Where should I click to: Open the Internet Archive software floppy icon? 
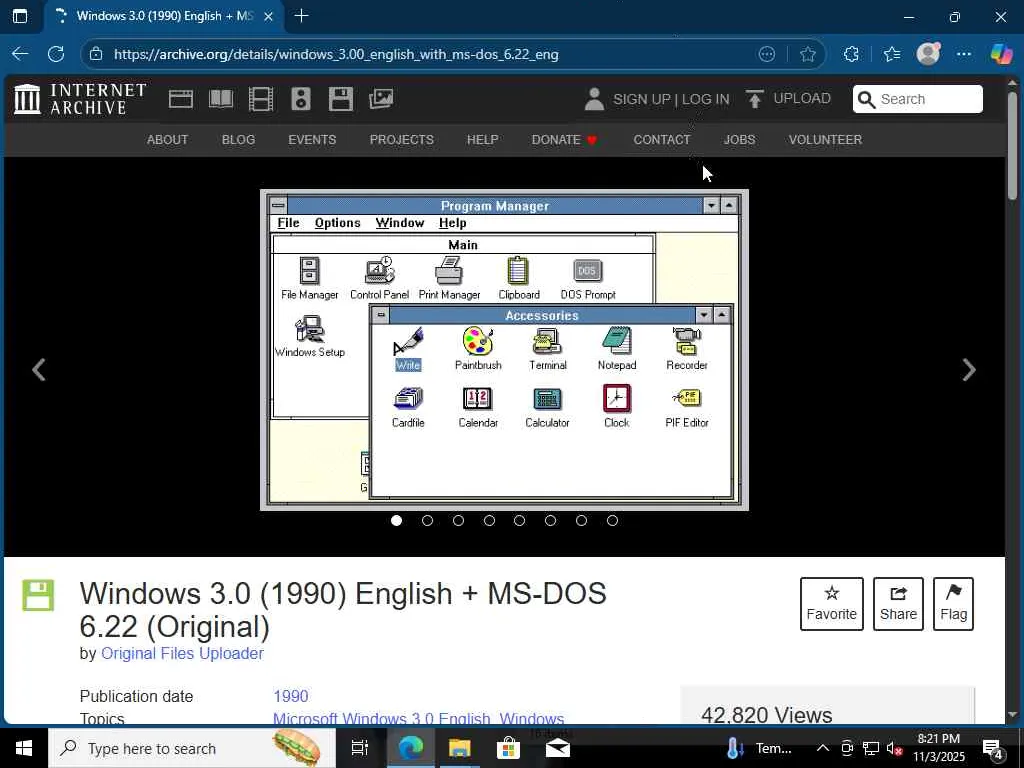[x=341, y=99]
